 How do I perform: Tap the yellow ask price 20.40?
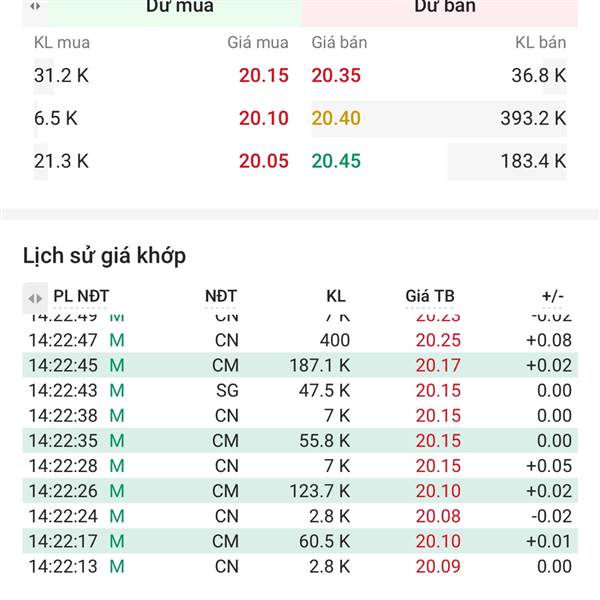point(336,118)
